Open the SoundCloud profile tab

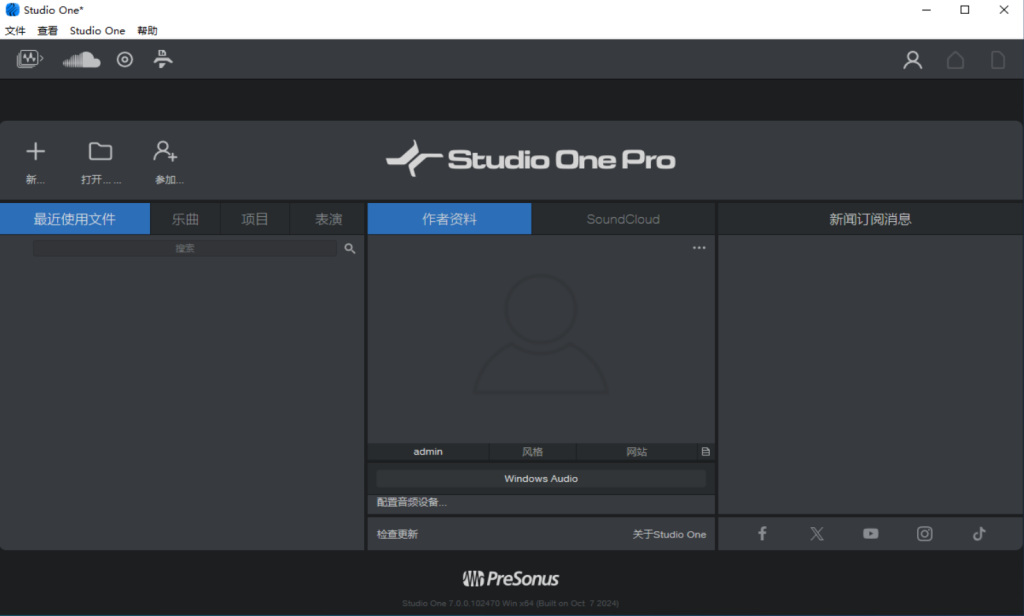[624, 218]
